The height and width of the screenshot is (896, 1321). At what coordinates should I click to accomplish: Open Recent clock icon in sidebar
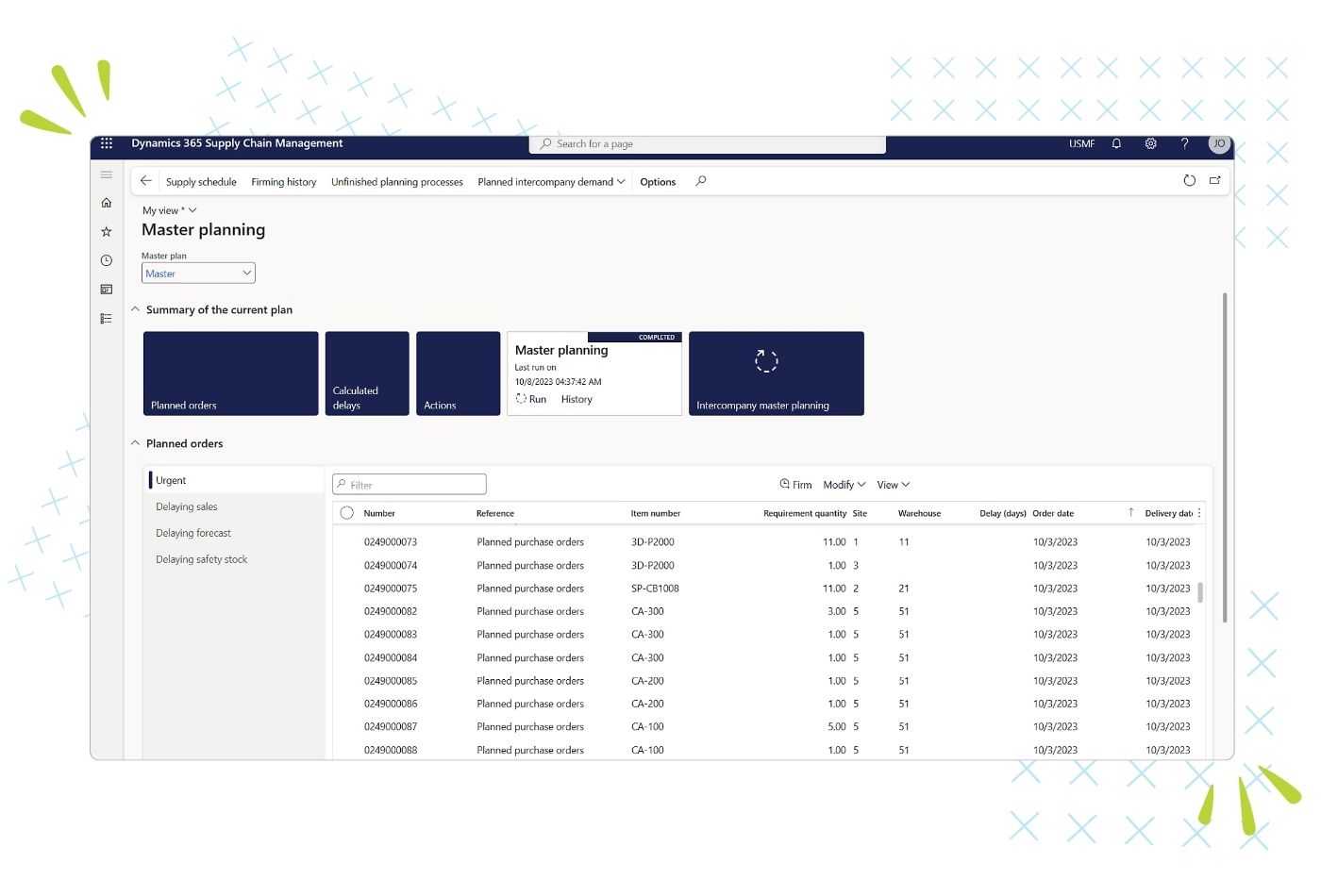tap(107, 260)
